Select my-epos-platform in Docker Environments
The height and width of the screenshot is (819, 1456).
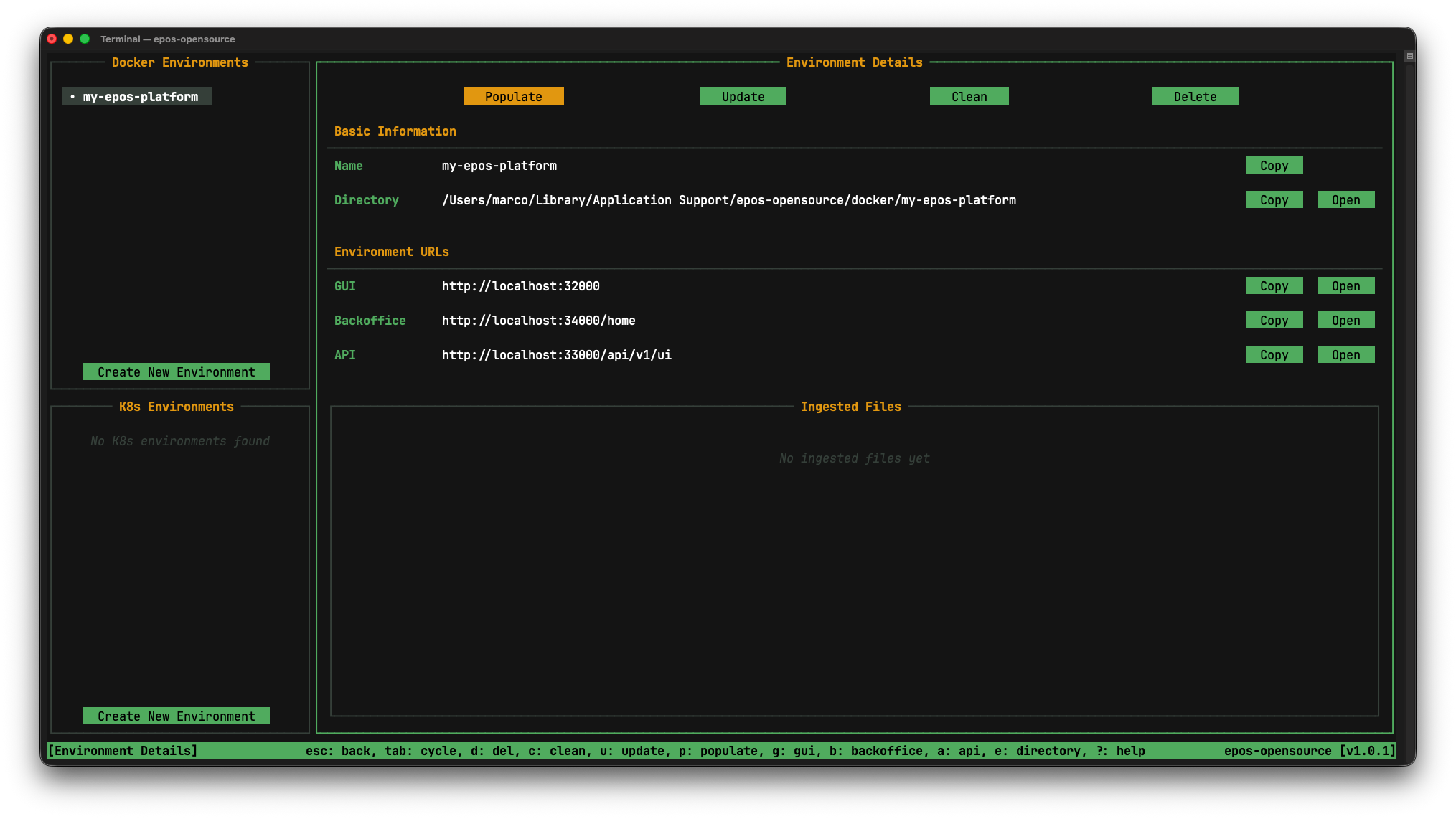140,96
